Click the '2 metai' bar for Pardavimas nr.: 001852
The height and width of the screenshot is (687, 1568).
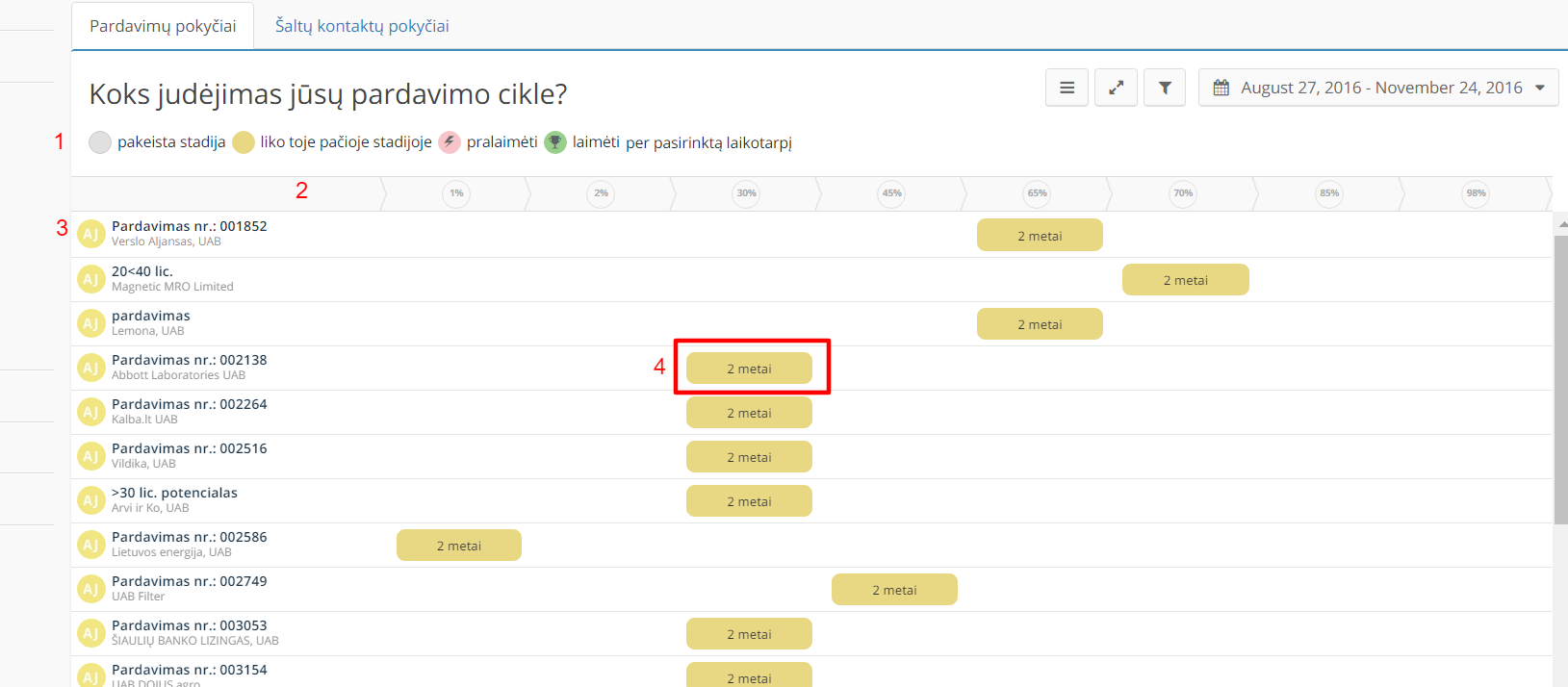pos(1040,236)
